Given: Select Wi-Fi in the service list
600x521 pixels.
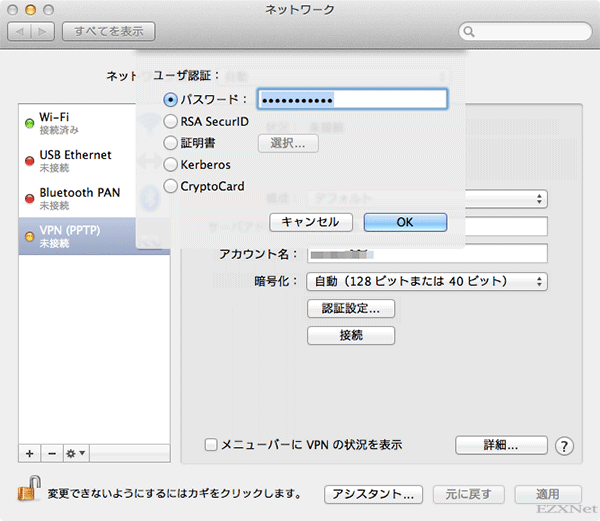Looking at the screenshot, I should pyautogui.click(x=77, y=123).
